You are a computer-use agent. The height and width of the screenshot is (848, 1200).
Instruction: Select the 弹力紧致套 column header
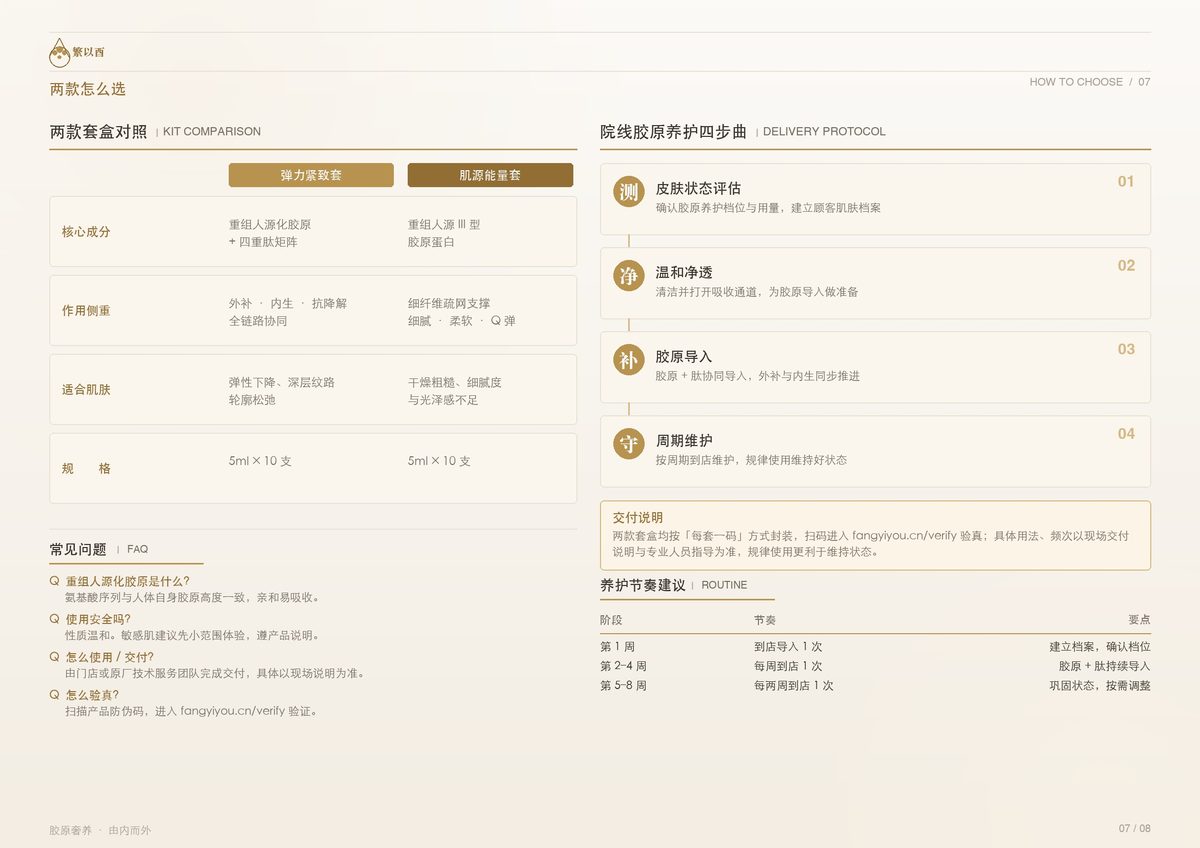[311, 175]
